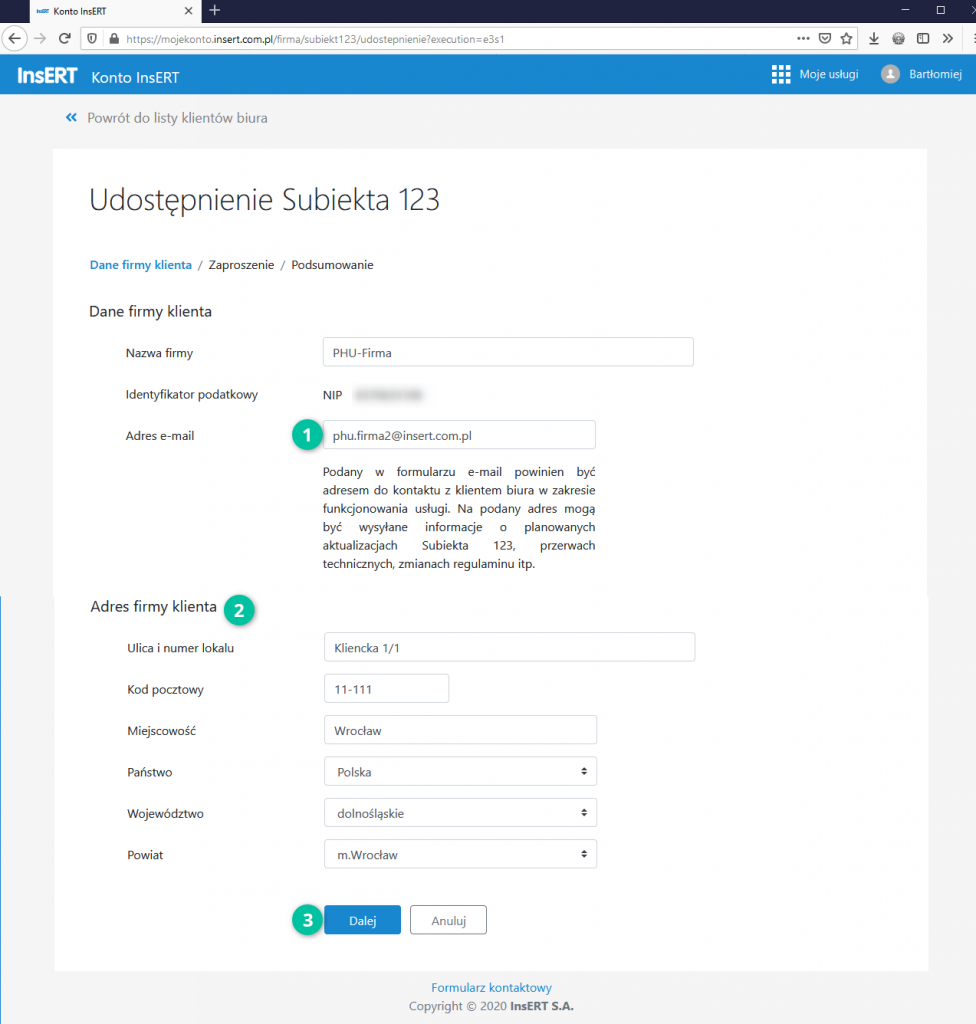
Task: Click the Copyright 2020 InsERT S.A. text
Action: [491, 1006]
